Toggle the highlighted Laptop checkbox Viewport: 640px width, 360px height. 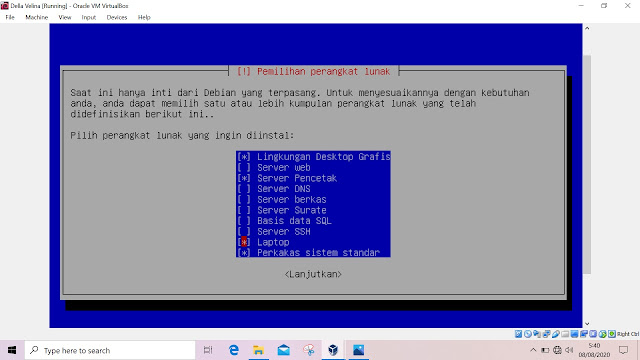(x=244, y=242)
